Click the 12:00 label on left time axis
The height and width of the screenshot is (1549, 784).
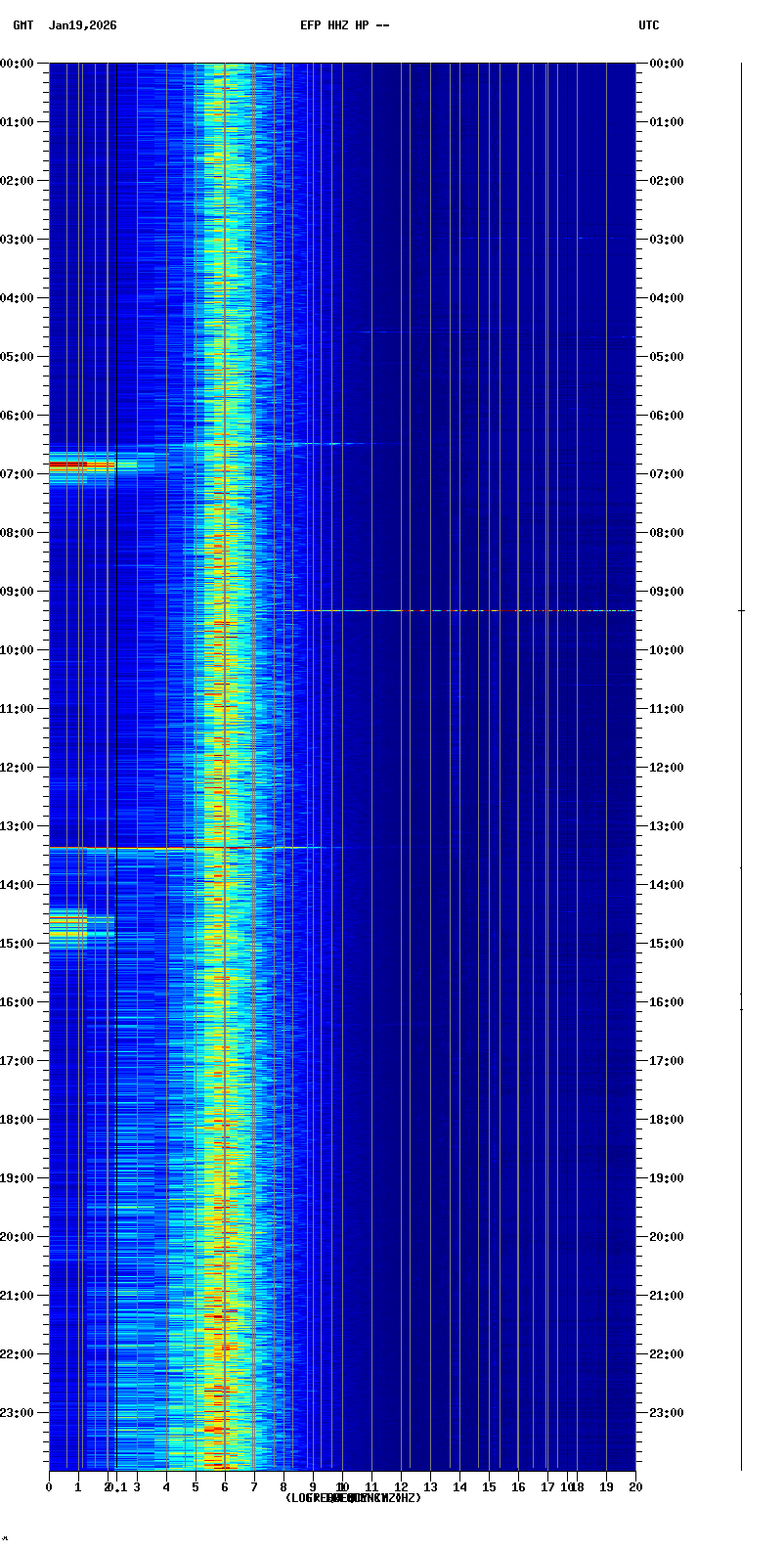click(x=17, y=768)
